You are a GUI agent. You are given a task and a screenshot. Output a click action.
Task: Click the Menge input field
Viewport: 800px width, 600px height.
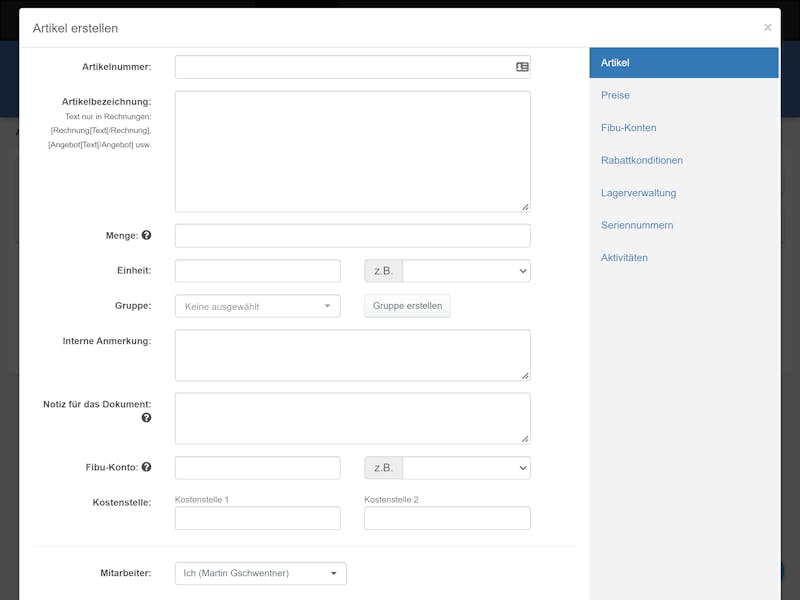click(353, 236)
